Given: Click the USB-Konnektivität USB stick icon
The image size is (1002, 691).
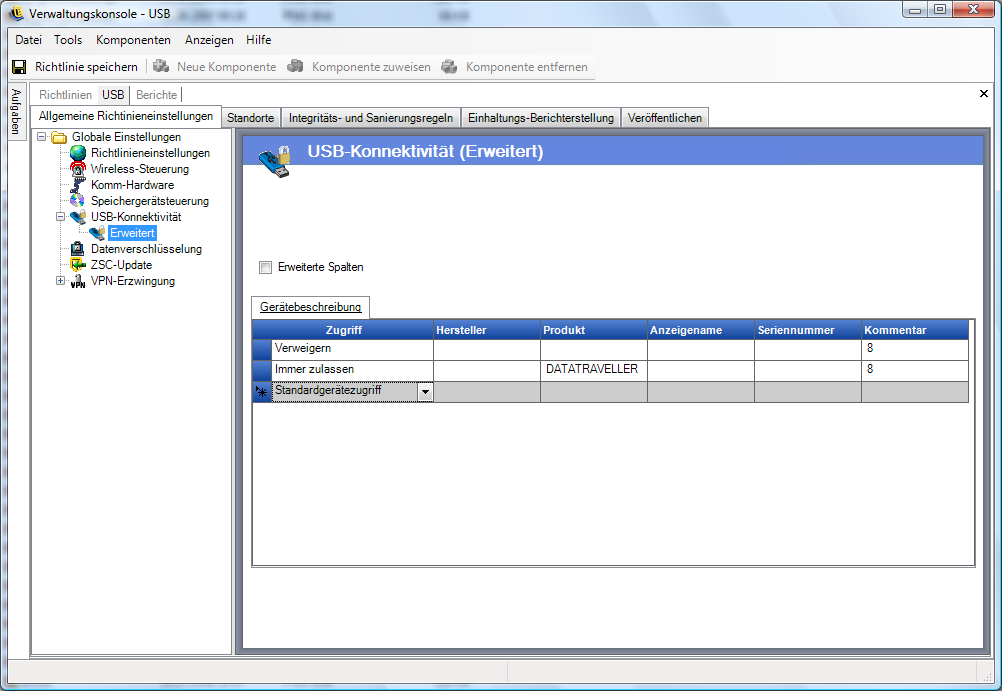Looking at the screenshot, I should (78, 217).
